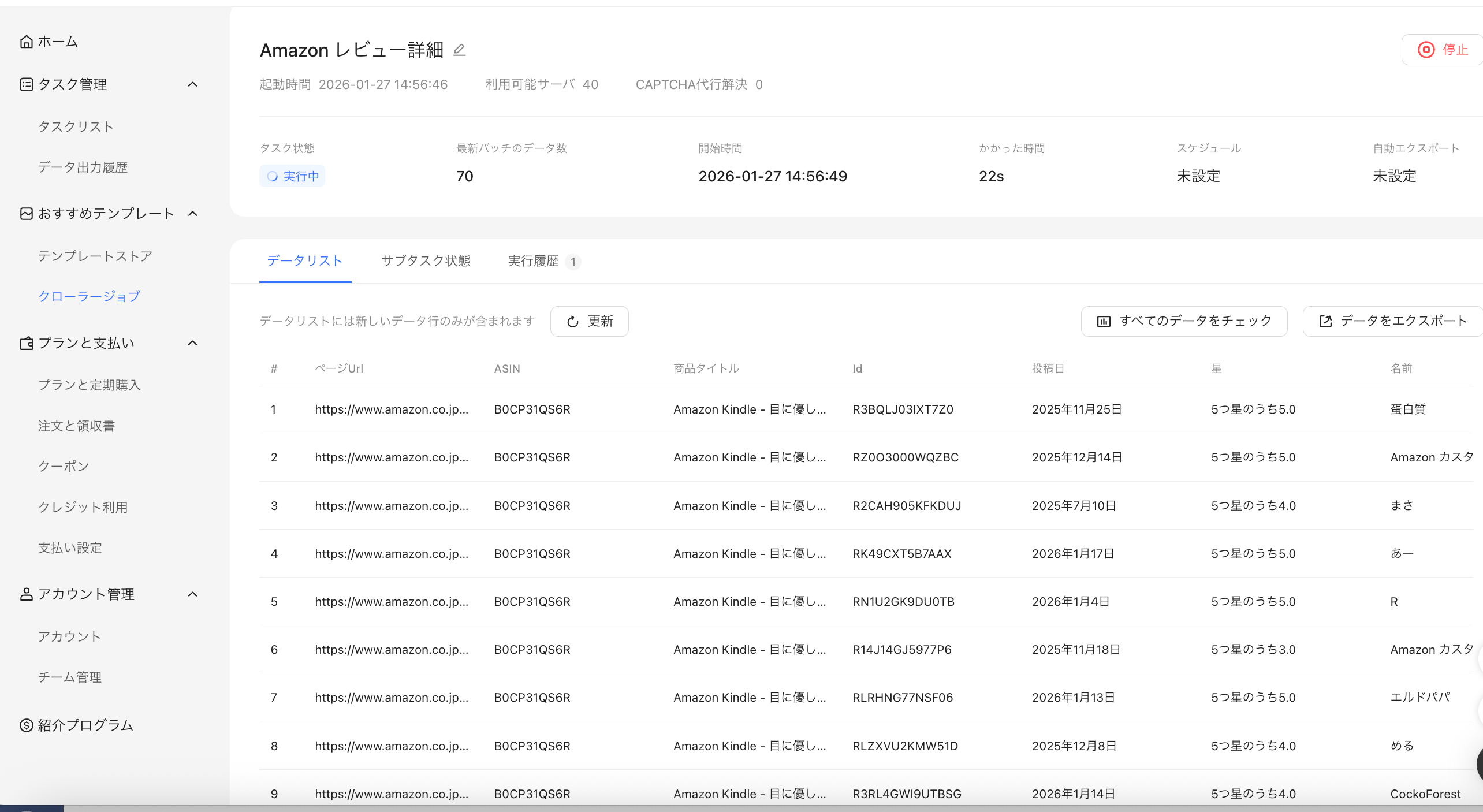Image resolution: width=1483 pixels, height=812 pixels.
Task: Click the タスク管理 list icon
Action: [x=26, y=84]
